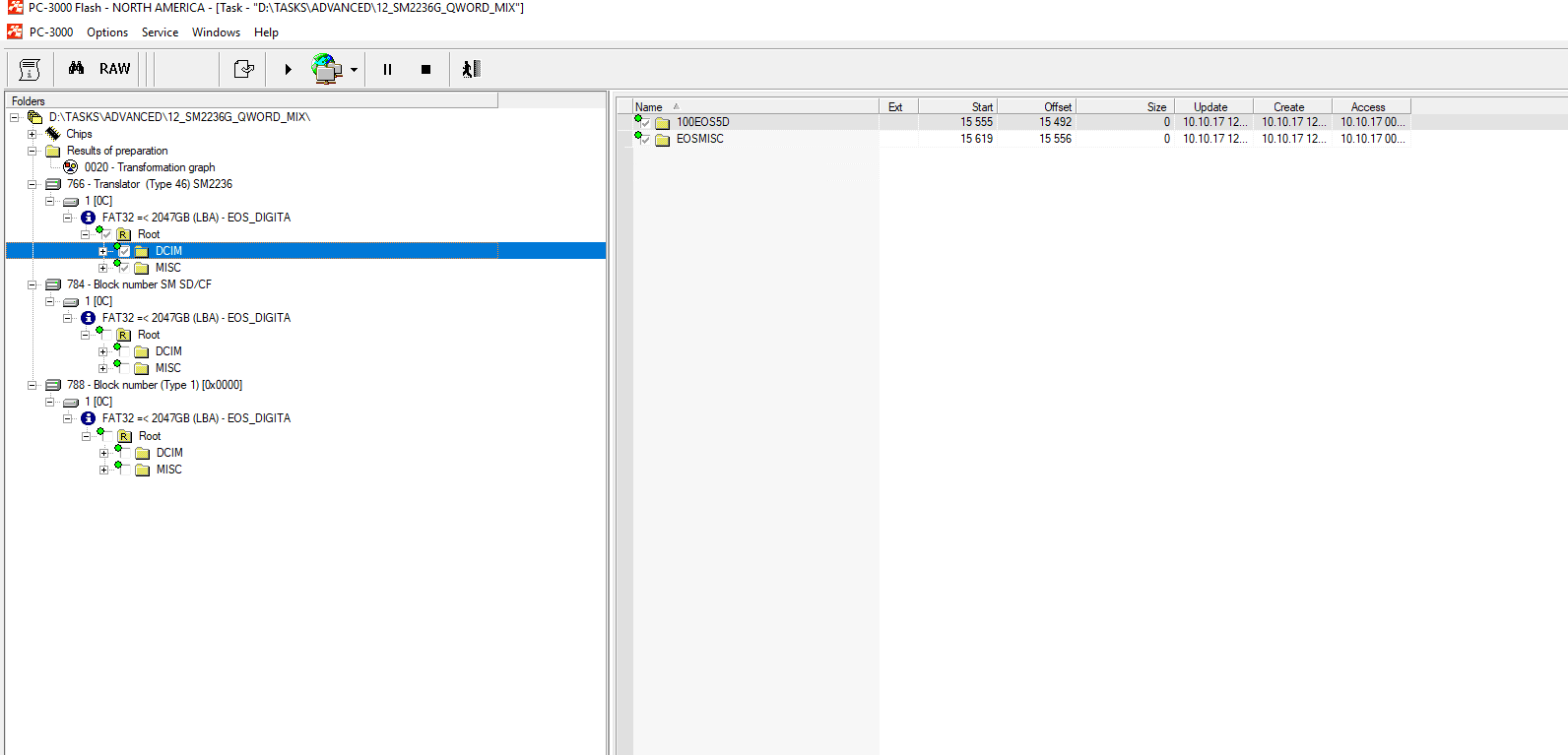Click the 100EOS5D folder icon in file list
This screenshot has width=1568, height=755.
663,123
